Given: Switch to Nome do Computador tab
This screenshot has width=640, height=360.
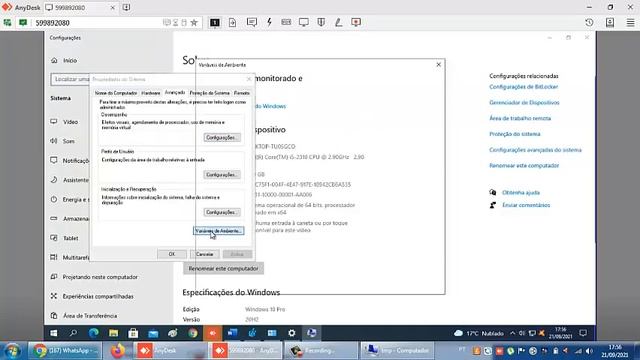Looking at the screenshot, I should click(x=116, y=93).
